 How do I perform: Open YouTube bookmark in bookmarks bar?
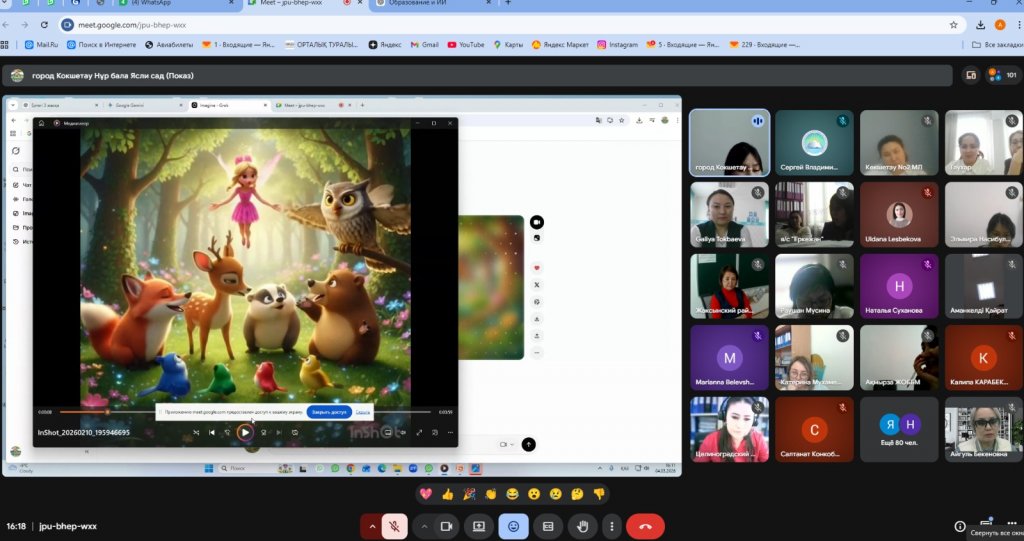pyautogui.click(x=466, y=45)
